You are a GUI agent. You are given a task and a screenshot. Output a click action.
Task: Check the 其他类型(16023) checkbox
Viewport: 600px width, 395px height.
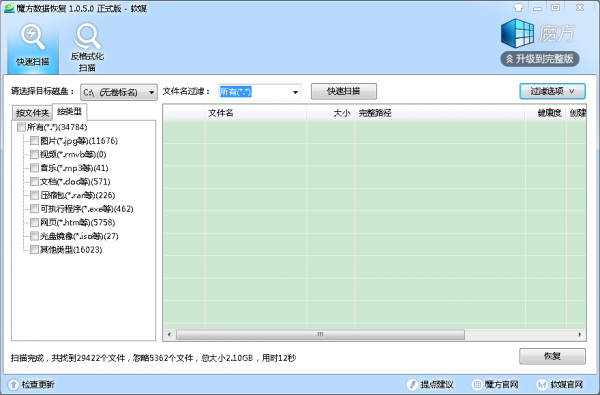pyautogui.click(x=34, y=250)
